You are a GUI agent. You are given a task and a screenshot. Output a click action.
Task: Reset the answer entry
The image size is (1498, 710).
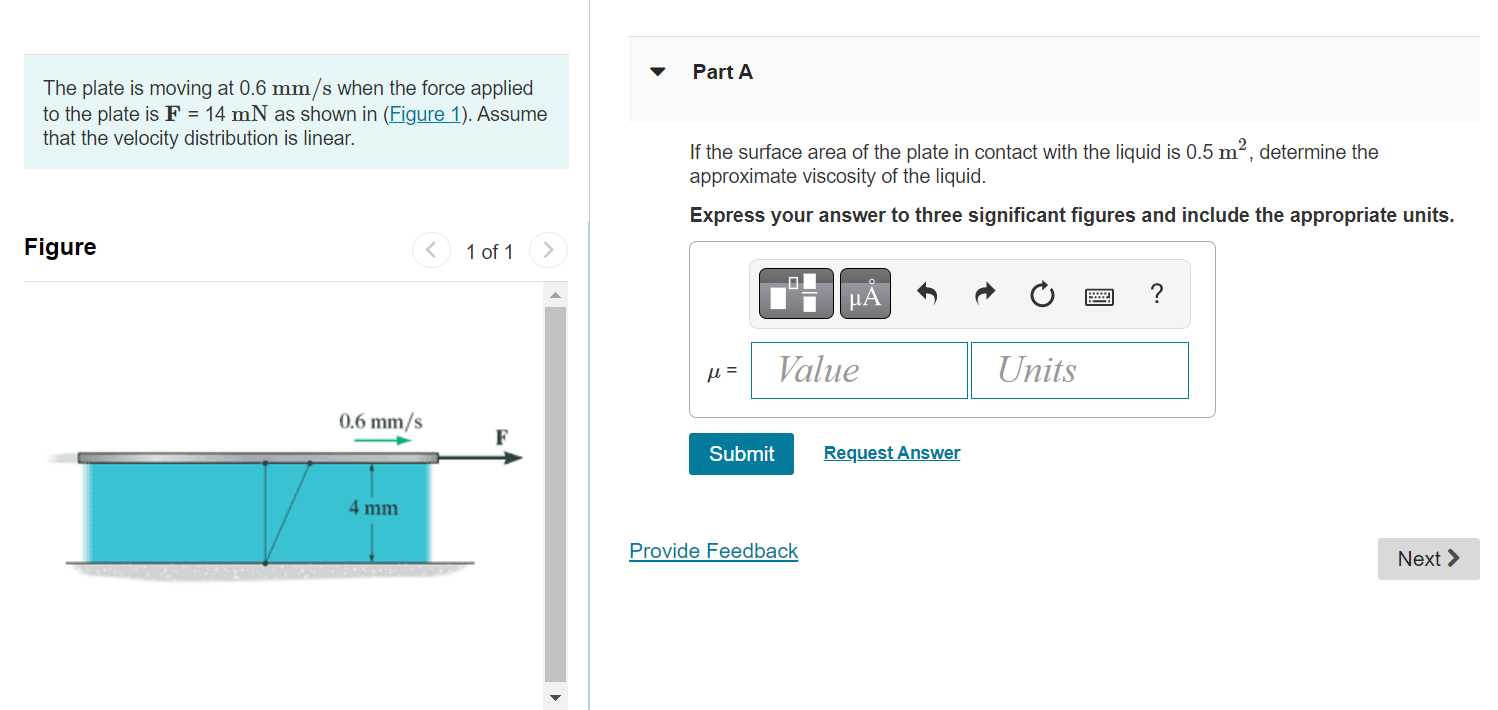[x=1041, y=293]
